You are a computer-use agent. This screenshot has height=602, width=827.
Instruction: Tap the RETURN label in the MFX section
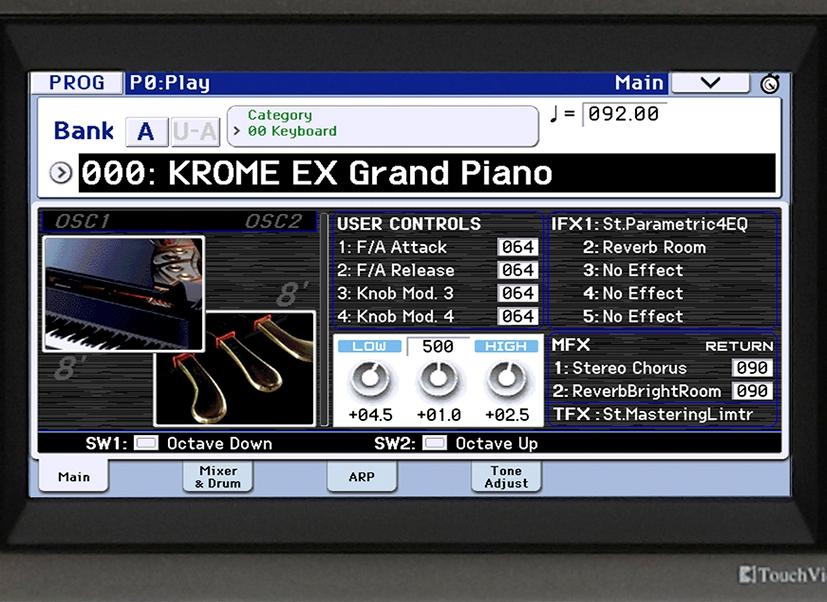click(x=739, y=345)
